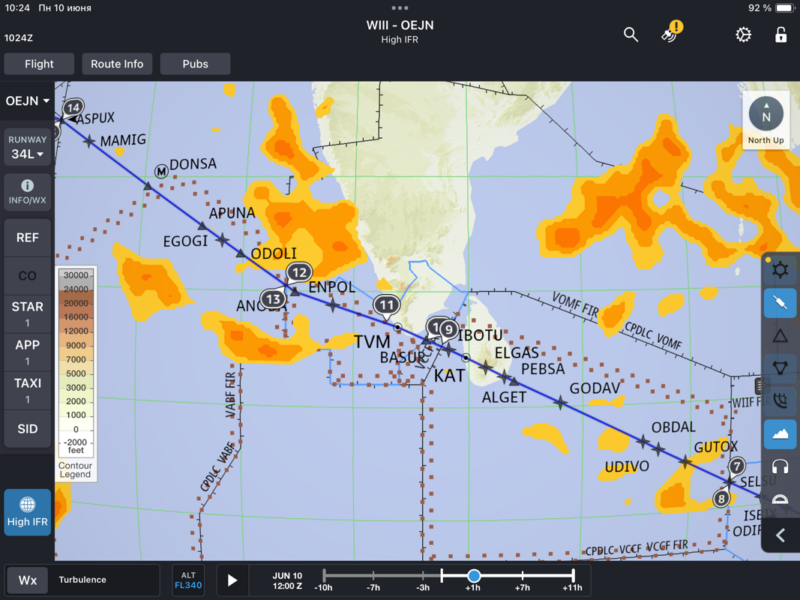Select the downward triangle weather overlay icon
Viewport: 800px width, 600px height.
point(779,366)
